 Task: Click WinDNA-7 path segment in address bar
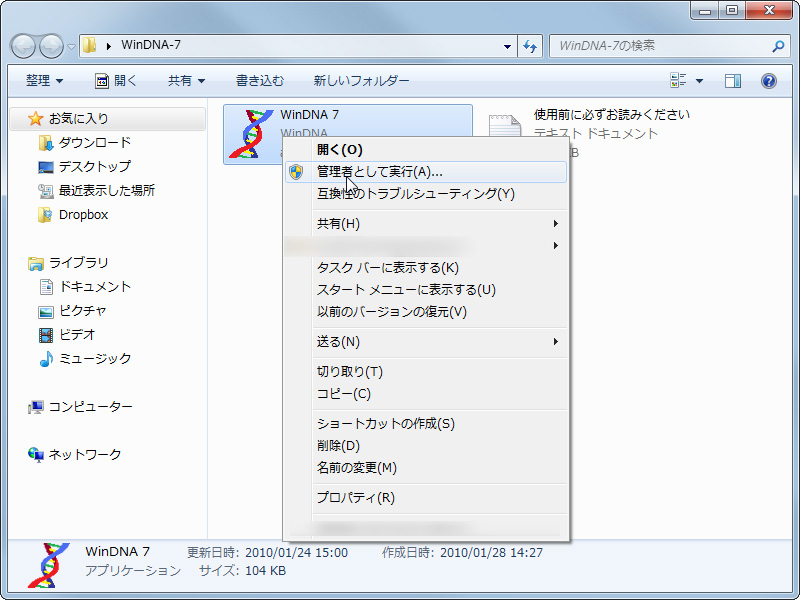pos(151,45)
